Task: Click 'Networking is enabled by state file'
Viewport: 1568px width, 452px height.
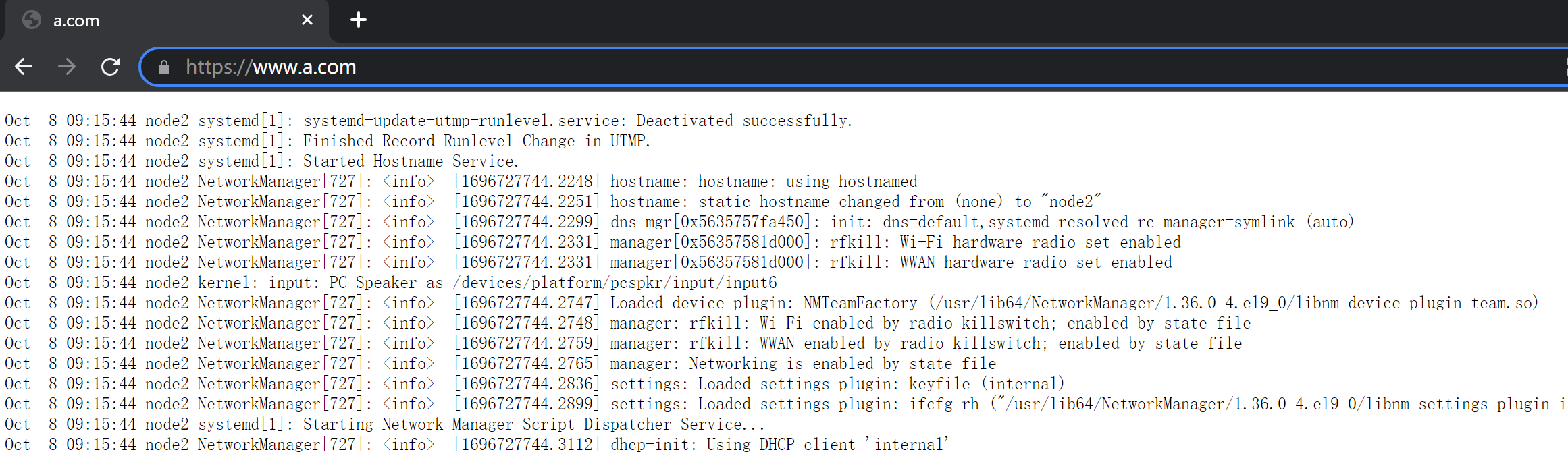Action: (x=842, y=364)
